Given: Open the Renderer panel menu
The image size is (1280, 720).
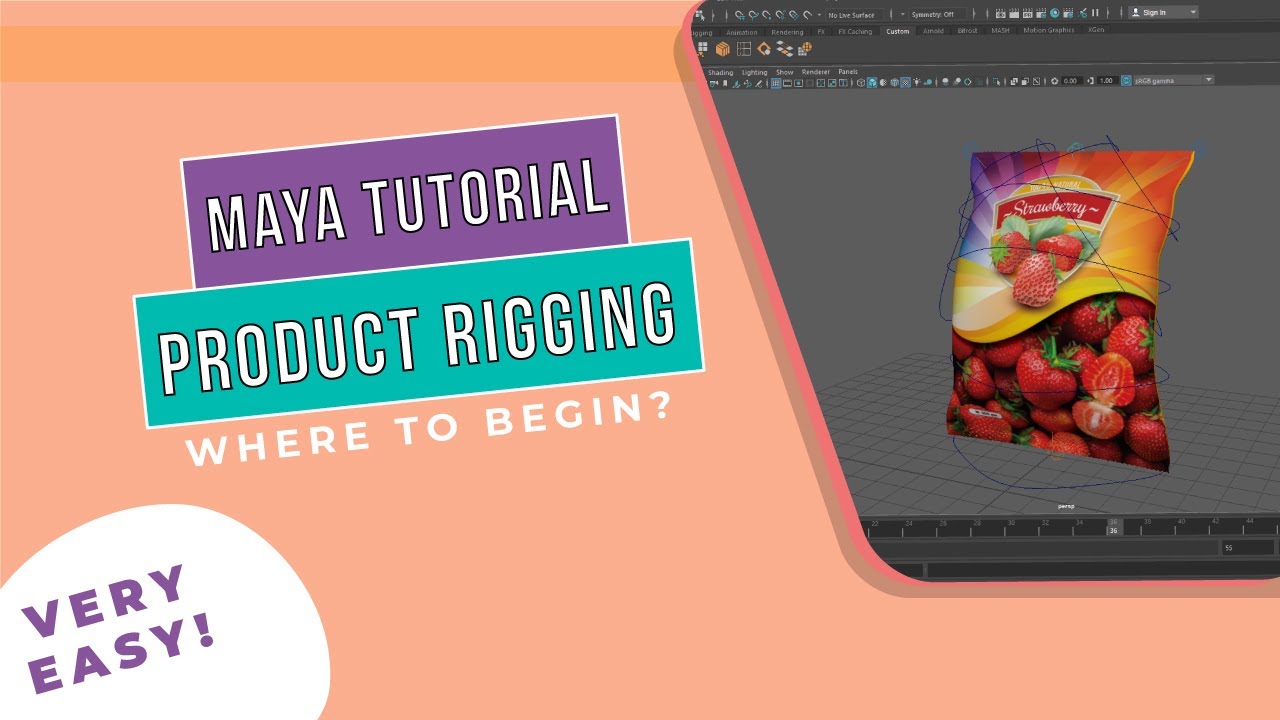Looking at the screenshot, I should point(815,72).
